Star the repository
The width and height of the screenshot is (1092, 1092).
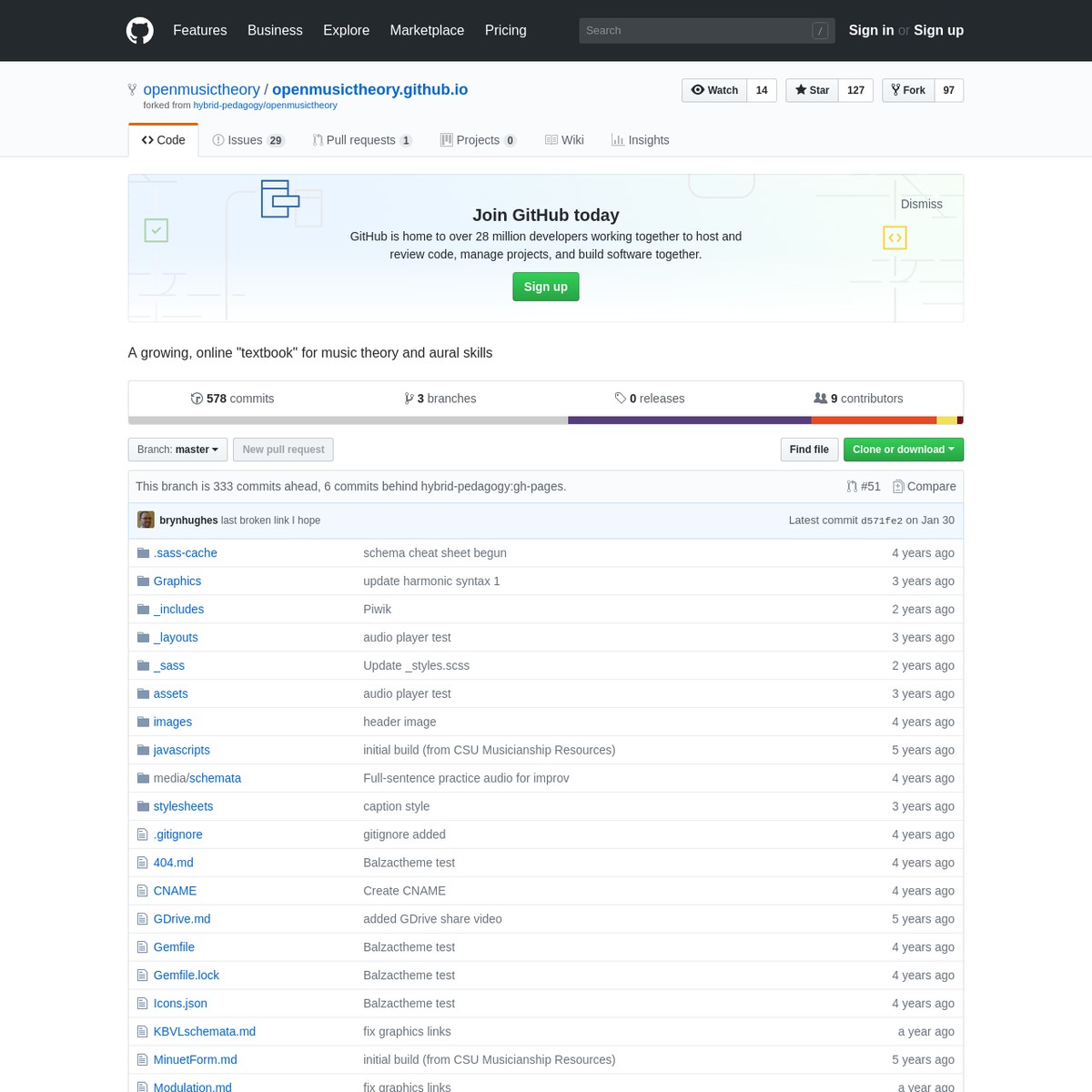pos(812,90)
